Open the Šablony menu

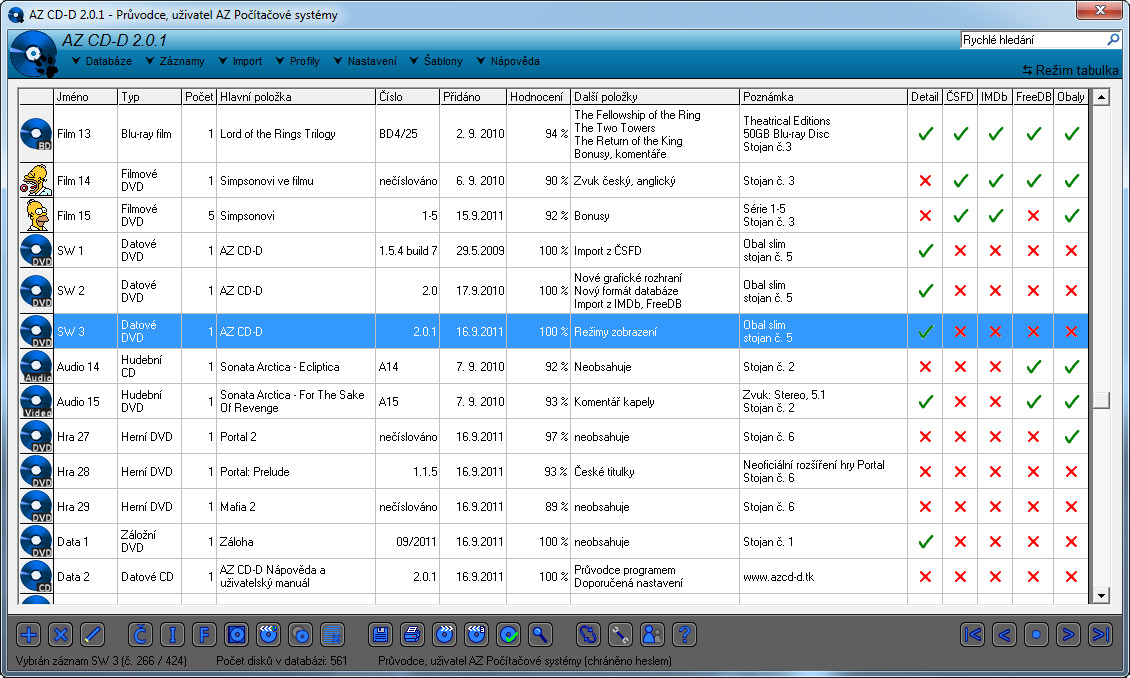tap(436, 61)
